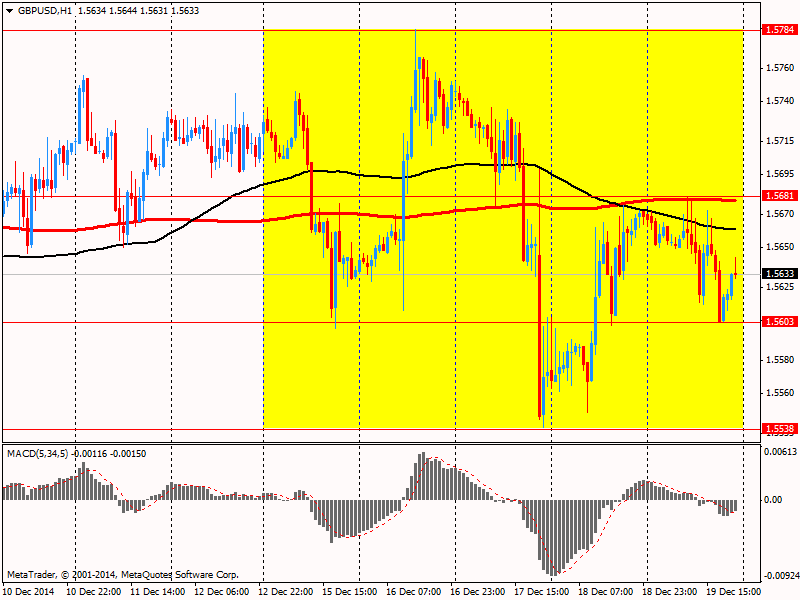
Task: Select the 1.5603 red price level label
Action: click(x=780, y=321)
